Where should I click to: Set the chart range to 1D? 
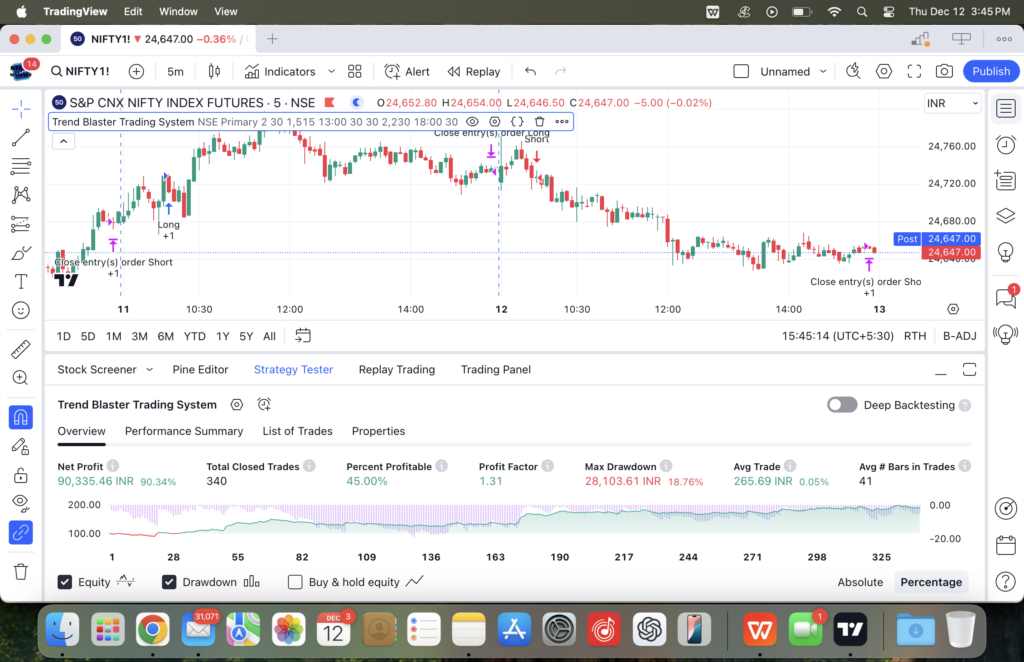[x=63, y=336]
